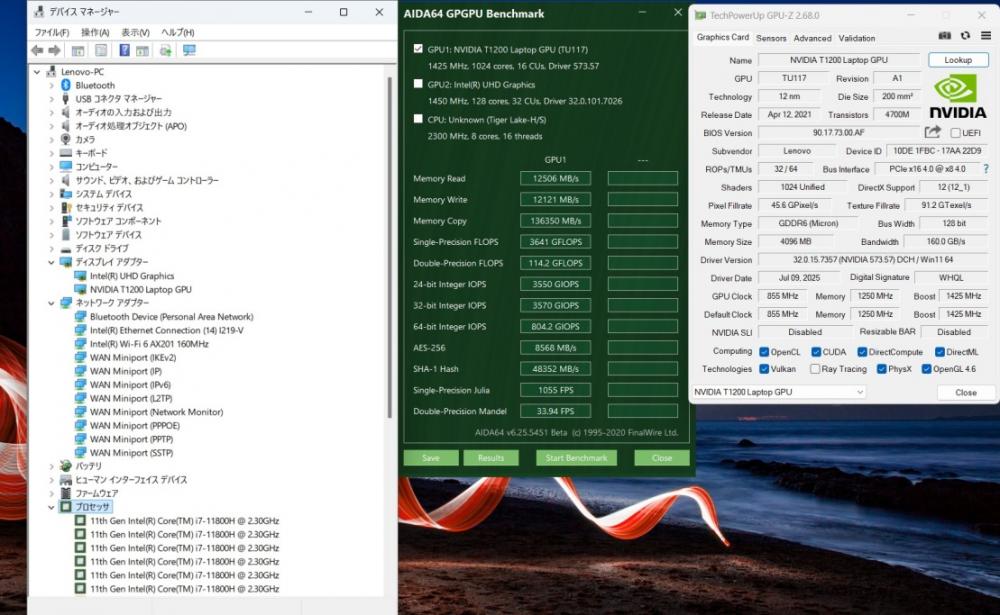Click the GPU-Z refresh icon

[965, 36]
